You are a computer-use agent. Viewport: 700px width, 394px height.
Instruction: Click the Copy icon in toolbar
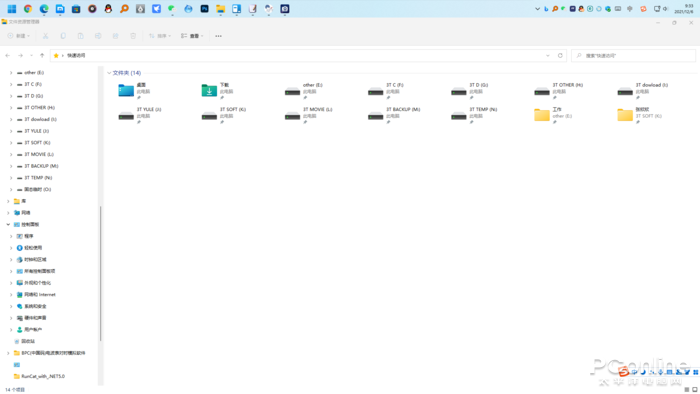point(63,36)
